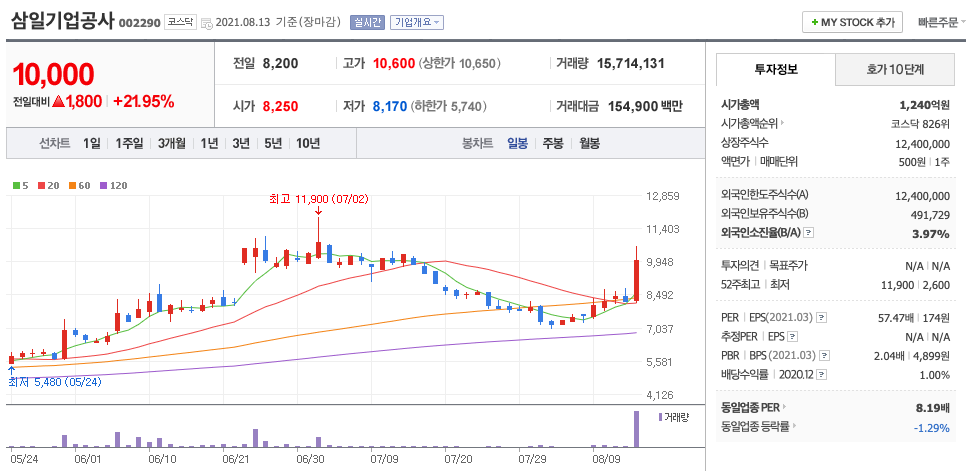Click the +21.95% change rate
This screenshot has height=471, width=972.
tap(143, 102)
